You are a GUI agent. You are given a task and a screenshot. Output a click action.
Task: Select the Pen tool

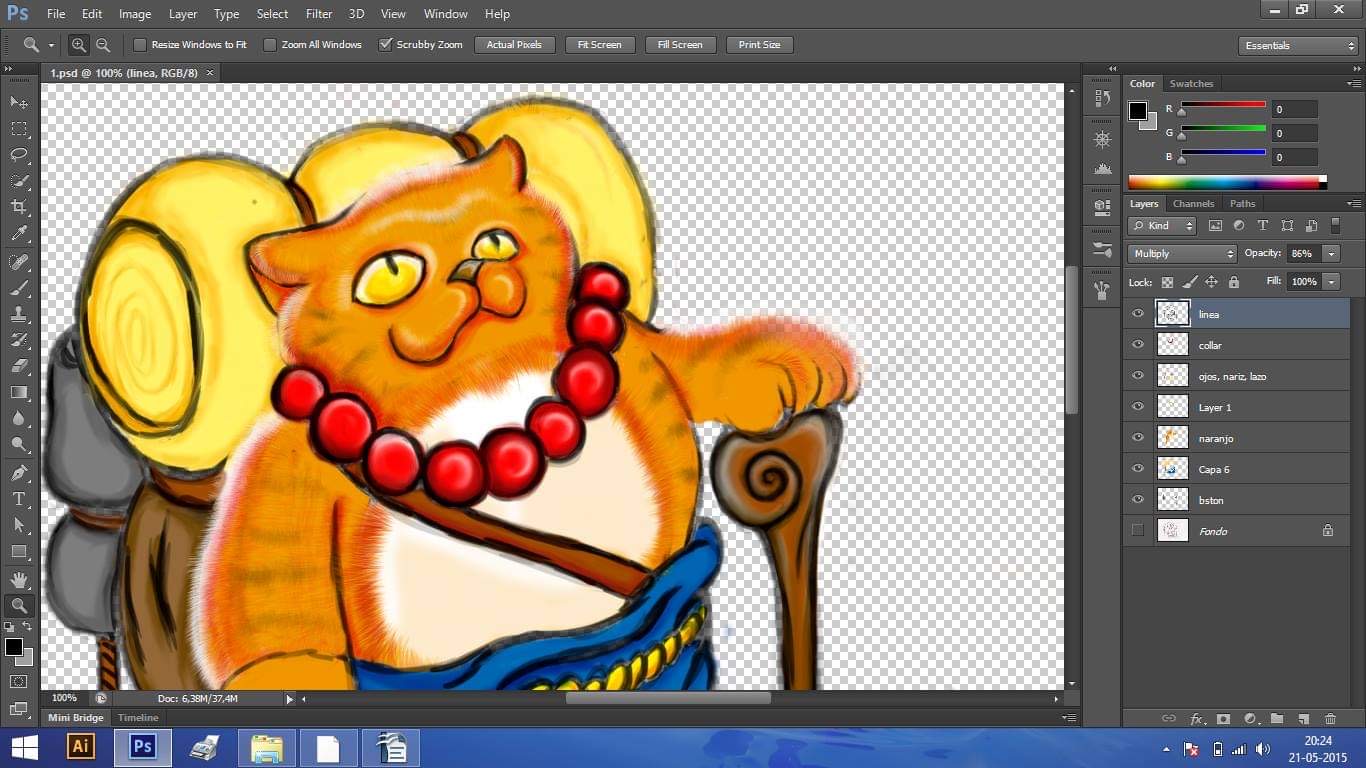coord(19,472)
